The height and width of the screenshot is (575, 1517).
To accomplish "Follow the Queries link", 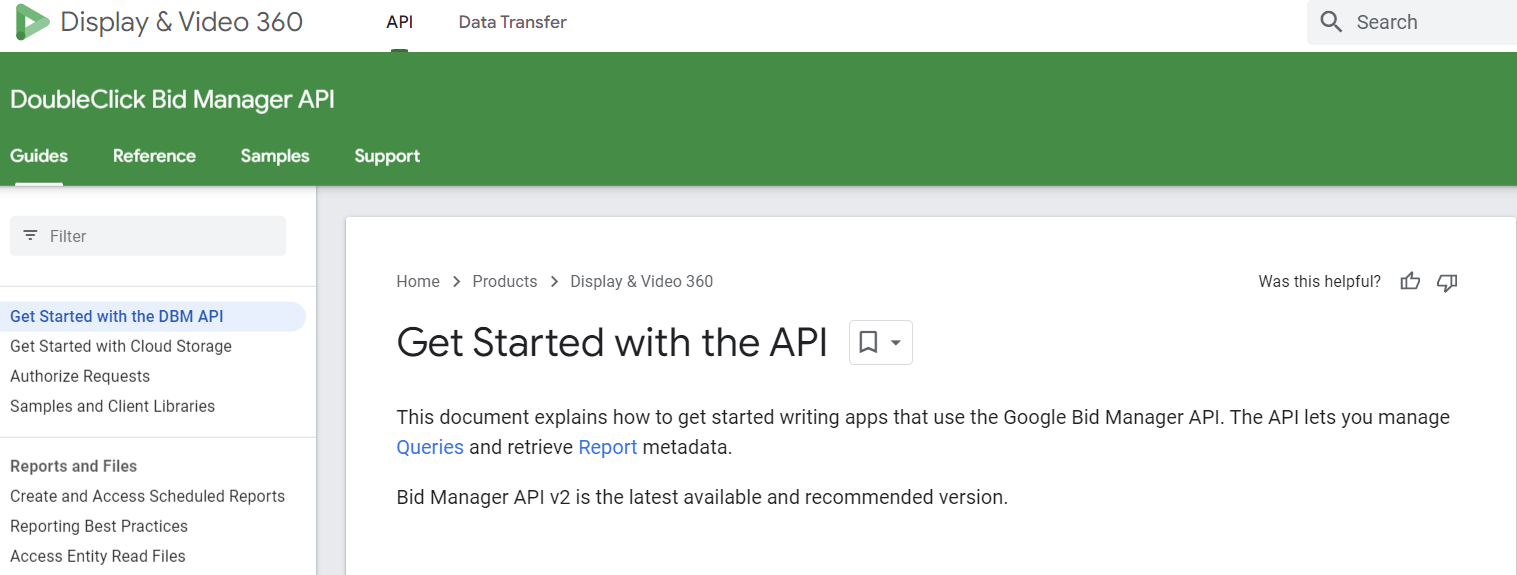I will [x=430, y=447].
